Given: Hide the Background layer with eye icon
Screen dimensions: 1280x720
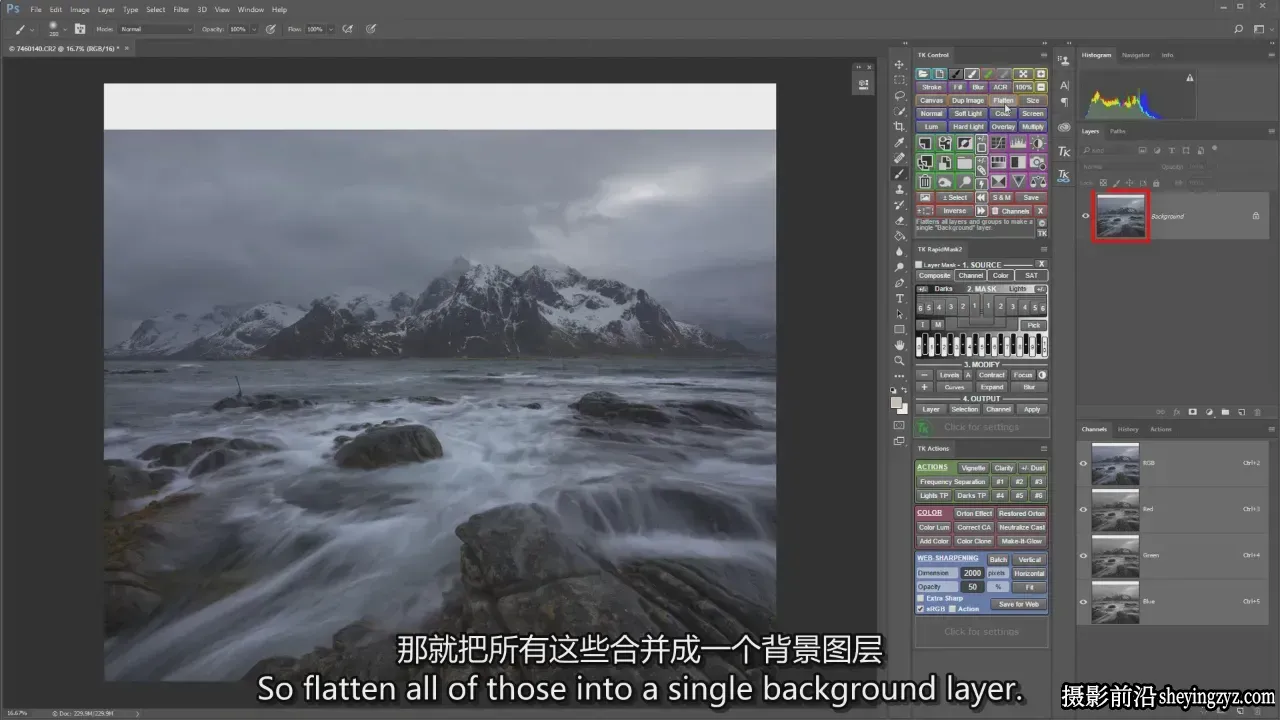Looking at the screenshot, I should point(1086,216).
